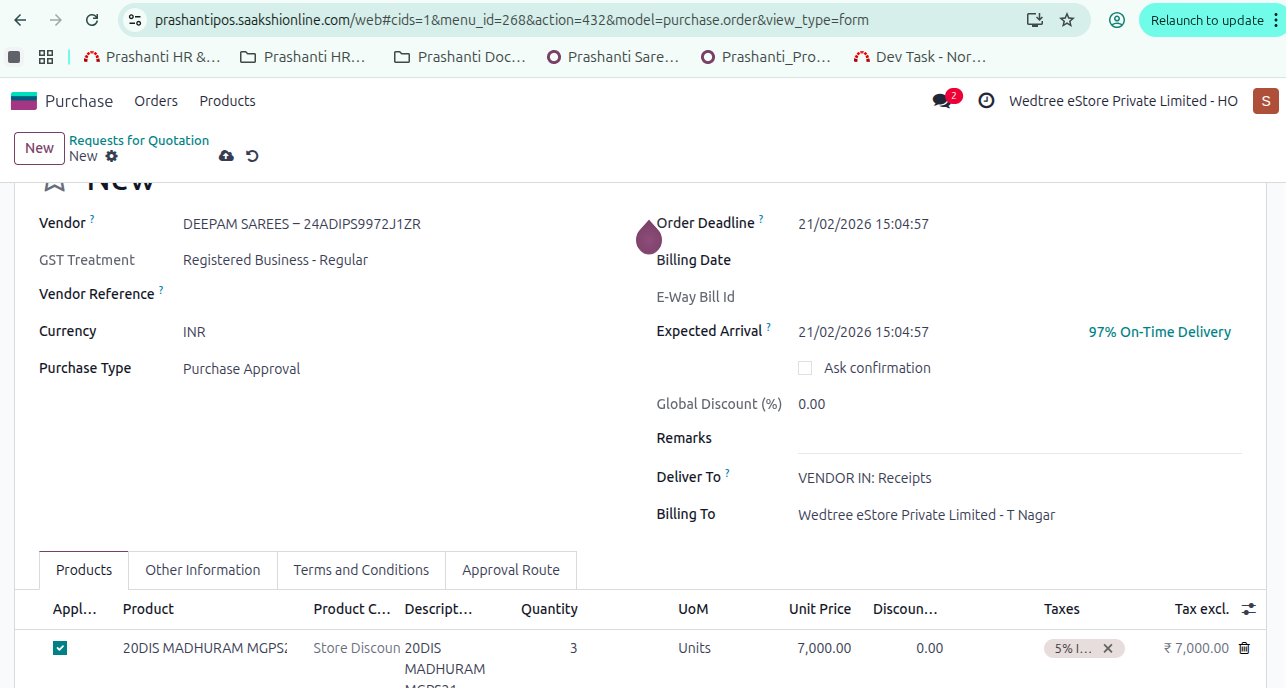Open the activities clock icon

tap(986, 101)
